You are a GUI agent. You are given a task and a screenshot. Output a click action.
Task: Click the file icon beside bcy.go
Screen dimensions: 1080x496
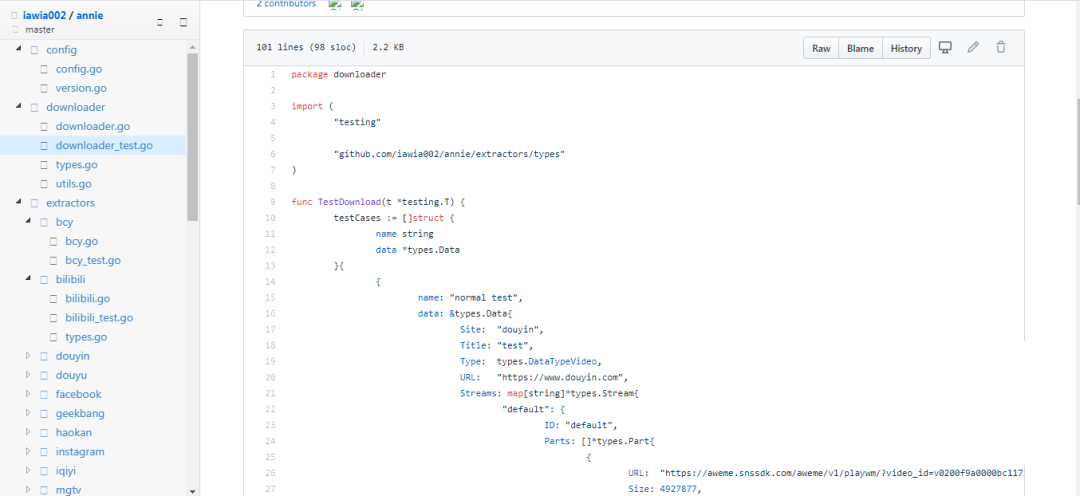pos(54,241)
